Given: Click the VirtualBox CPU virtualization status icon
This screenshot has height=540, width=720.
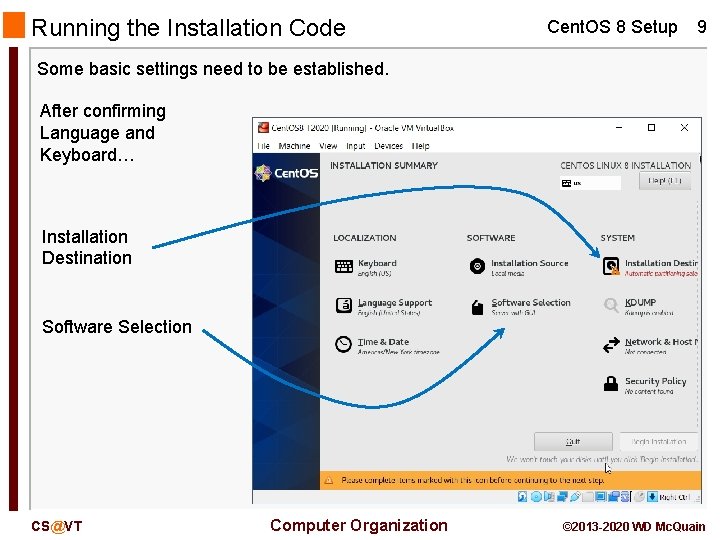Looking at the screenshot, I should tap(625, 496).
